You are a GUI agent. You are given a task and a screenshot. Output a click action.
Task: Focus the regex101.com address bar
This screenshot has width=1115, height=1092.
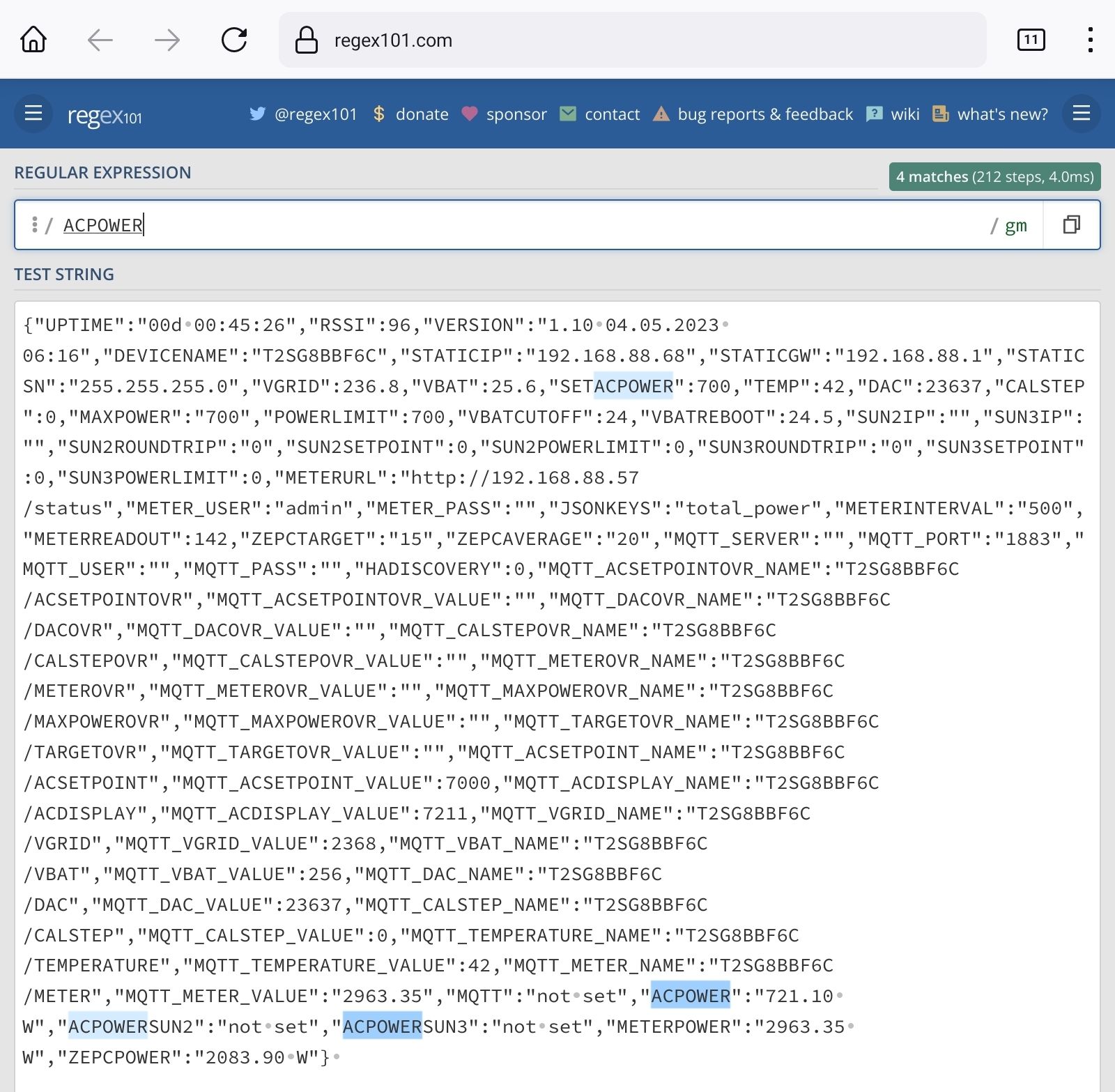click(x=633, y=40)
